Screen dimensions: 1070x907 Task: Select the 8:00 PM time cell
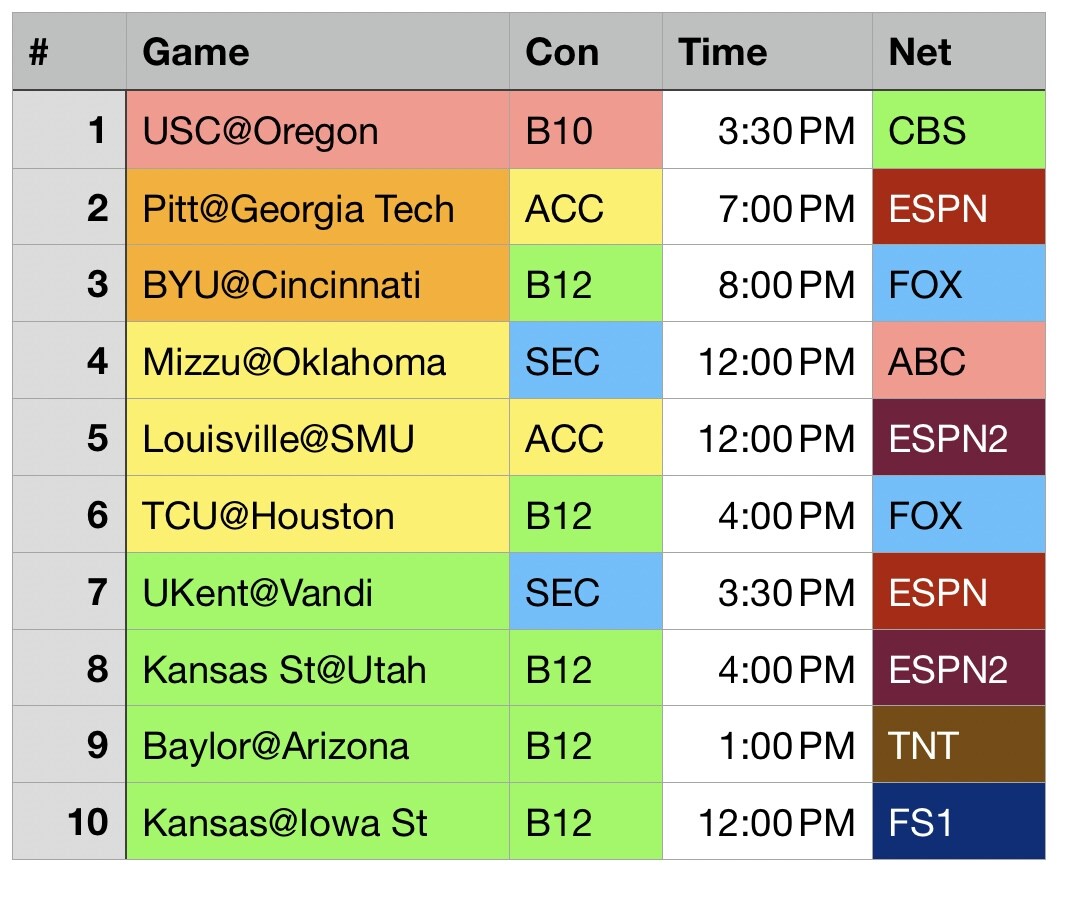(x=767, y=285)
